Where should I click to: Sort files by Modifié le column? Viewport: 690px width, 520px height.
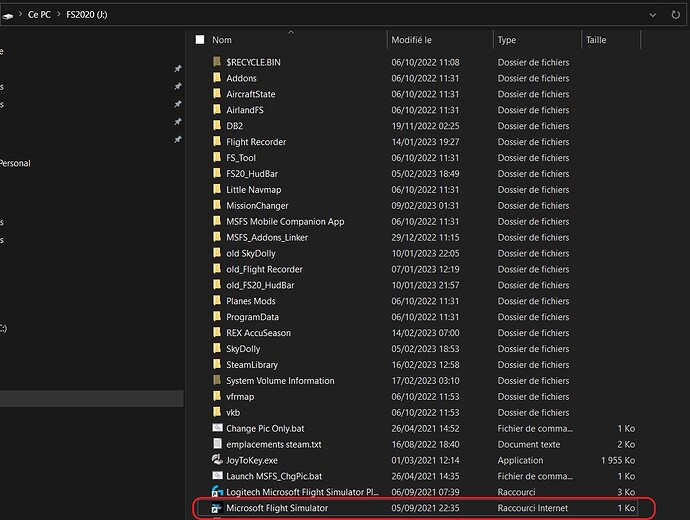tap(411, 40)
